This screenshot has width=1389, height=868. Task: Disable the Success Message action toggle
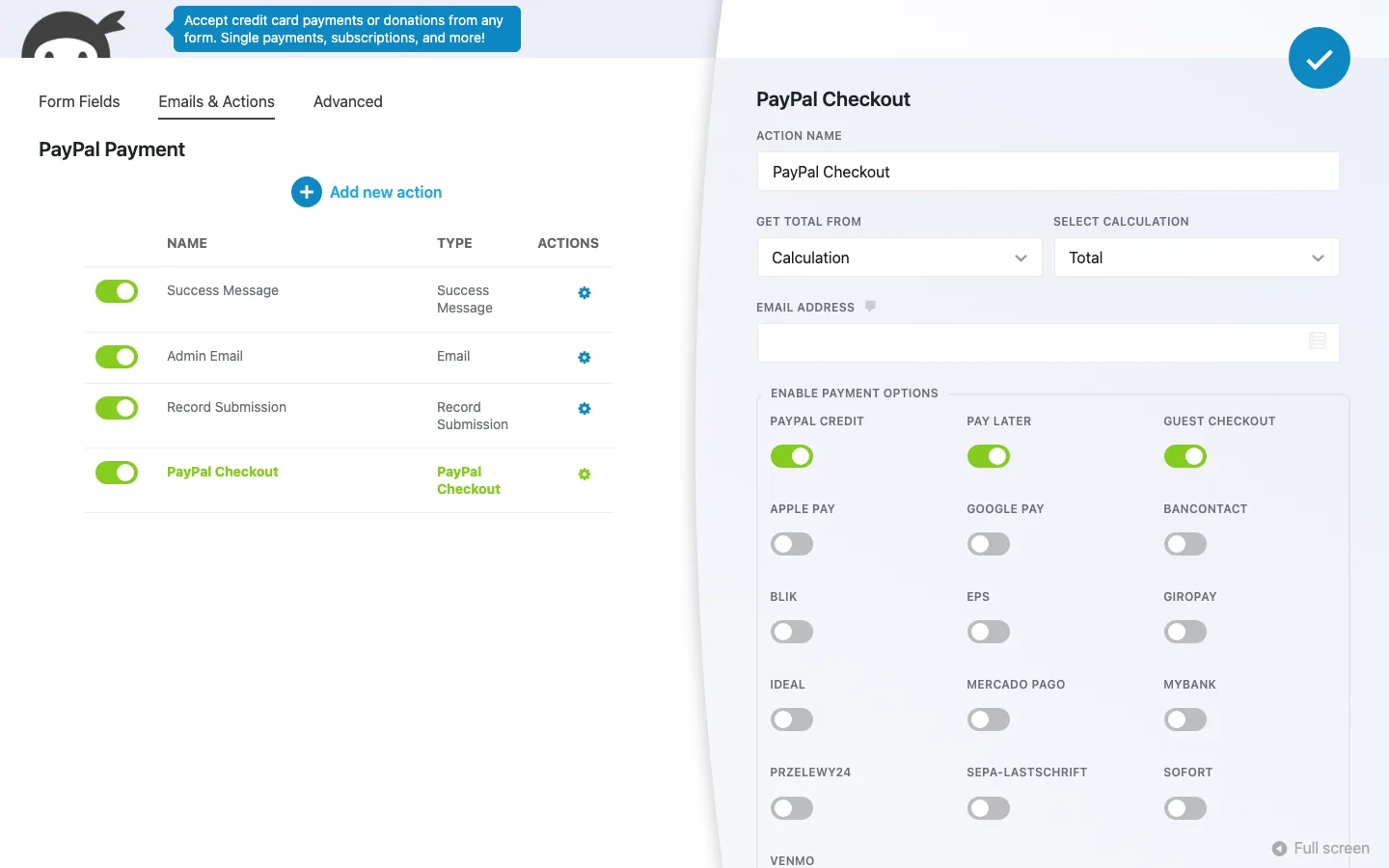[x=117, y=291]
